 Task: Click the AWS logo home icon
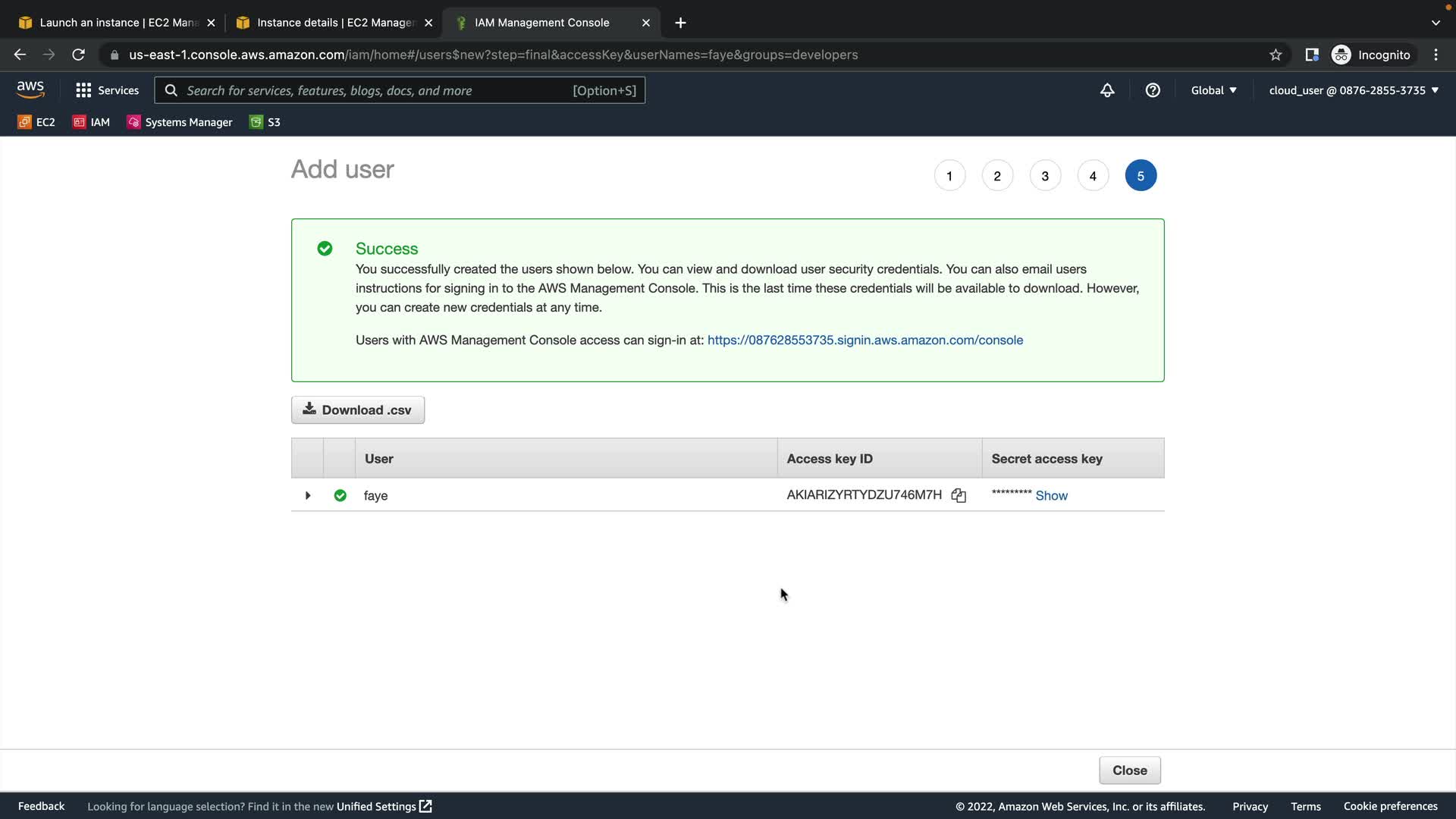30,89
